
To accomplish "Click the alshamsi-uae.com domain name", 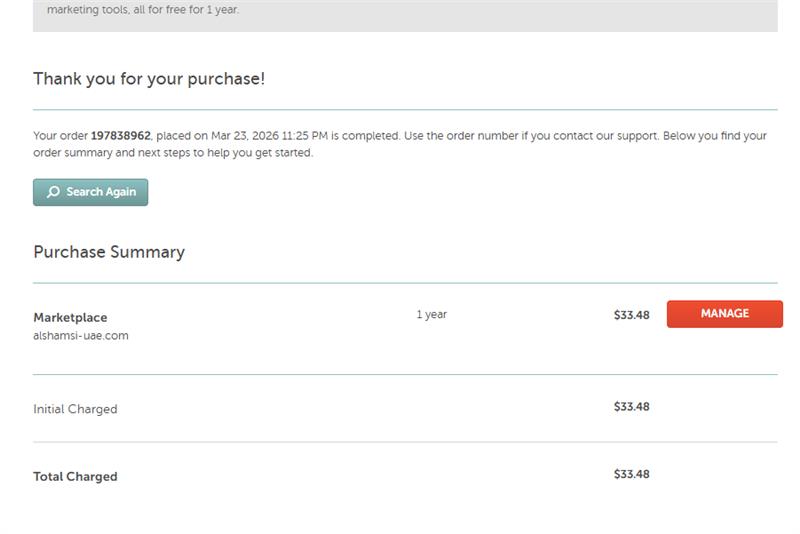I will pyautogui.click(x=81, y=336).
